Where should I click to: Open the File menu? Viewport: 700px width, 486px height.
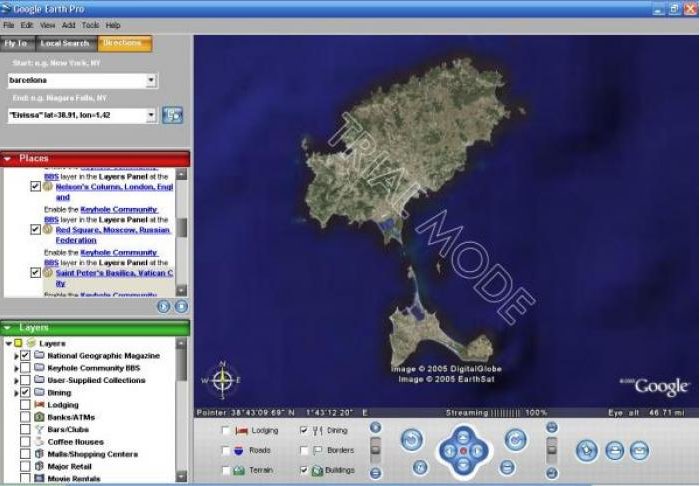[x=9, y=25]
